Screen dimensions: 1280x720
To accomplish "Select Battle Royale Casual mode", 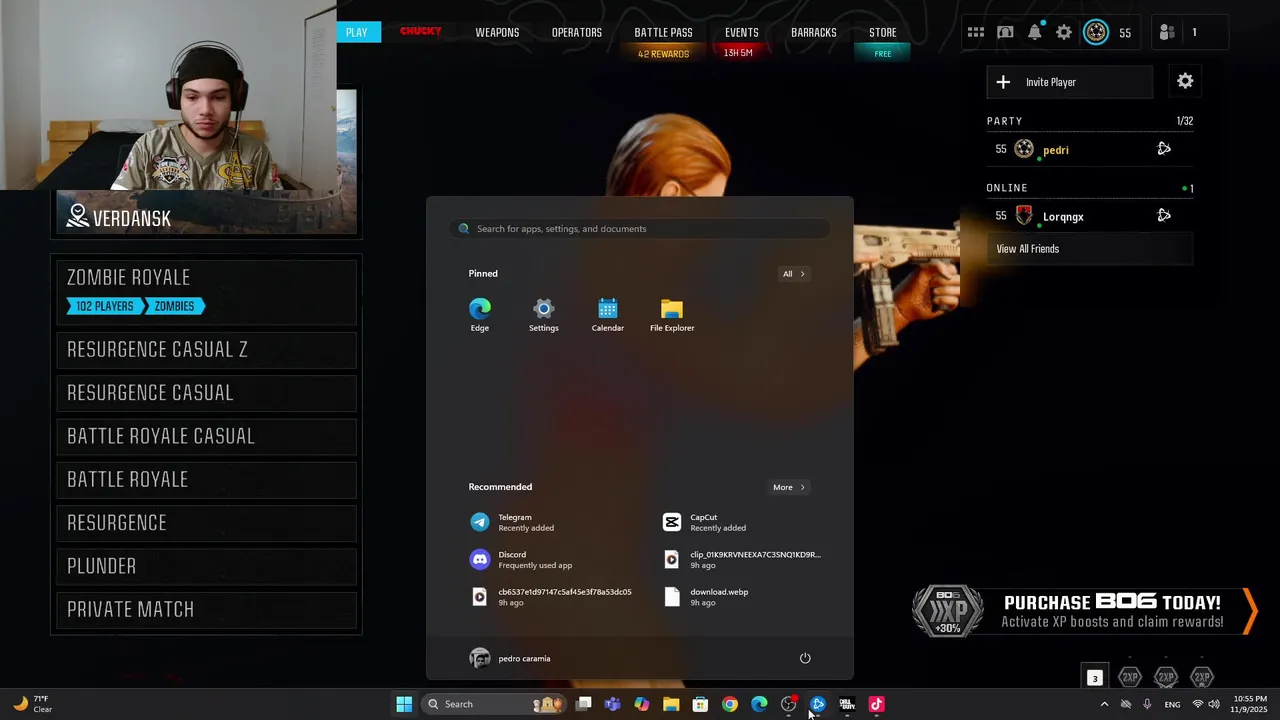I will point(206,436).
